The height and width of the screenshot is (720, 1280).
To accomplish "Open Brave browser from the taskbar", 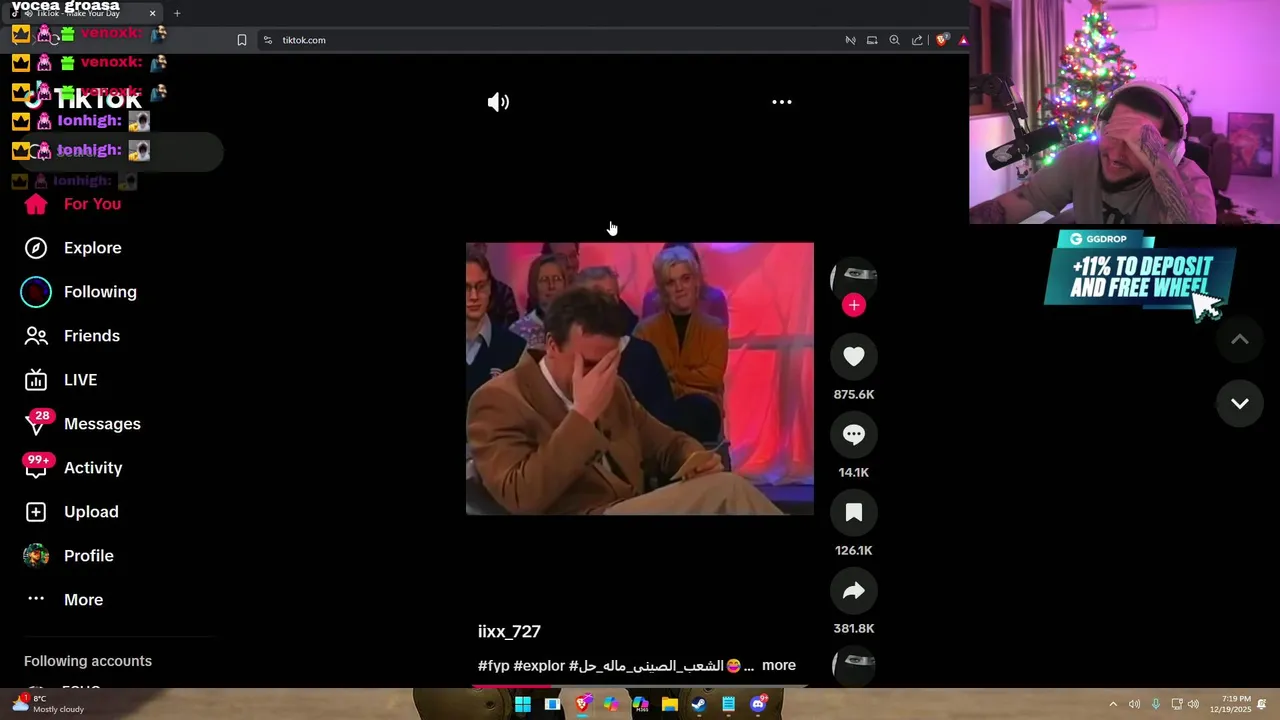I will [582, 704].
